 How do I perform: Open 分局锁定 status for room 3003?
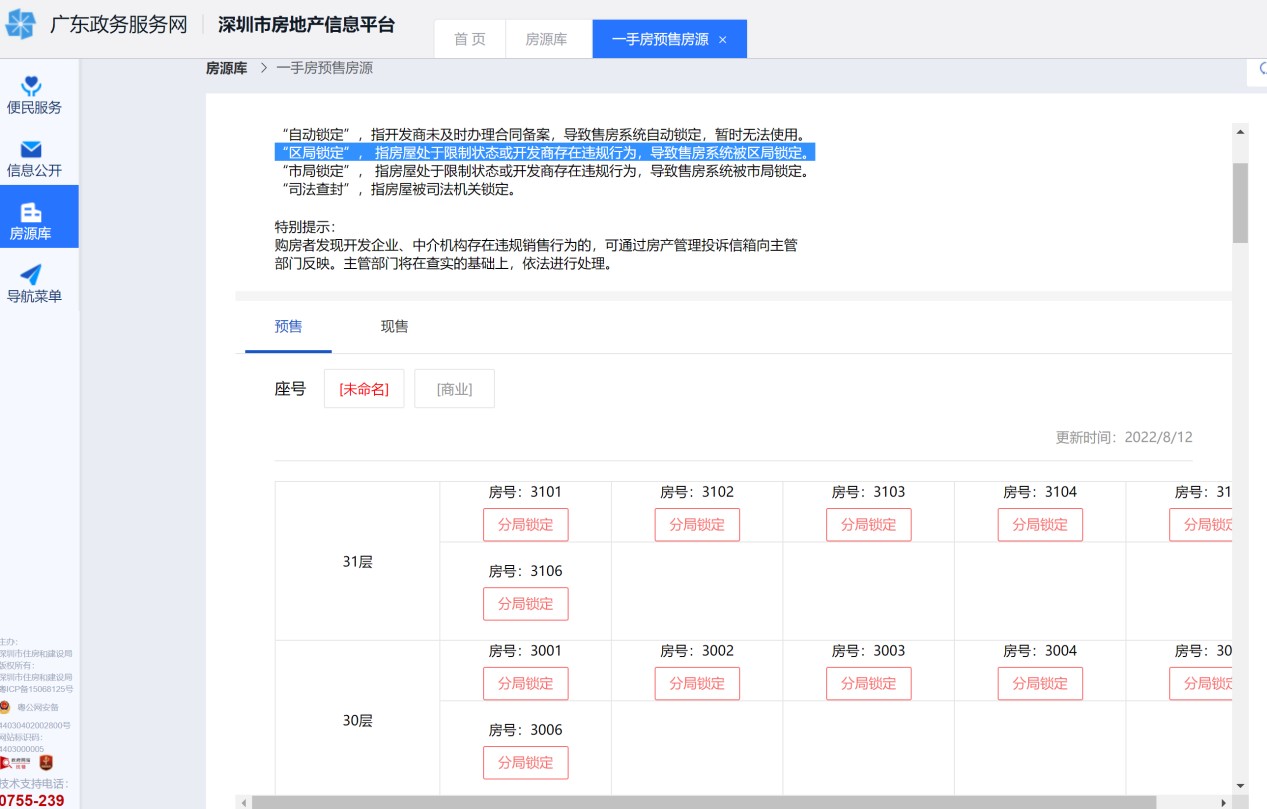click(x=868, y=684)
